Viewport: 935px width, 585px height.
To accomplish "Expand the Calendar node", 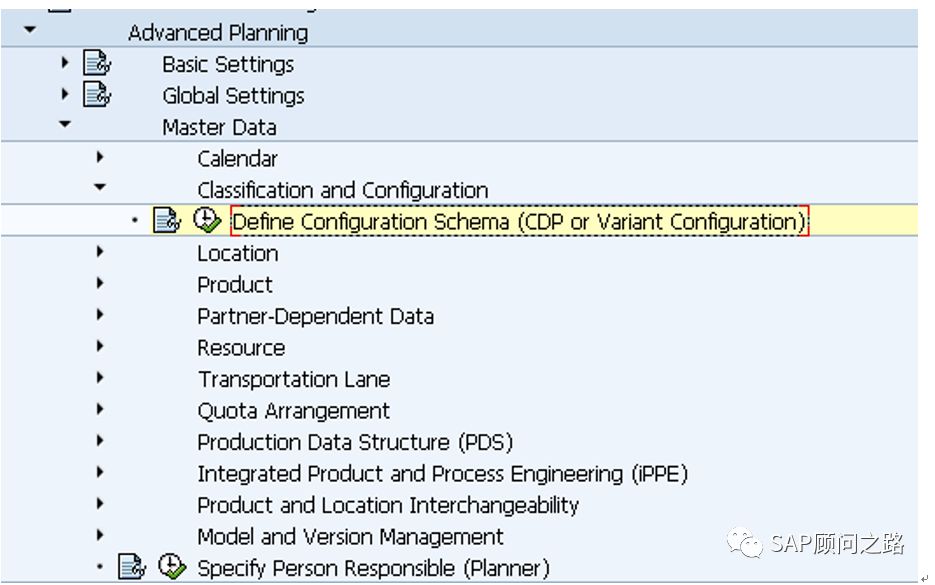I will (99, 158).
